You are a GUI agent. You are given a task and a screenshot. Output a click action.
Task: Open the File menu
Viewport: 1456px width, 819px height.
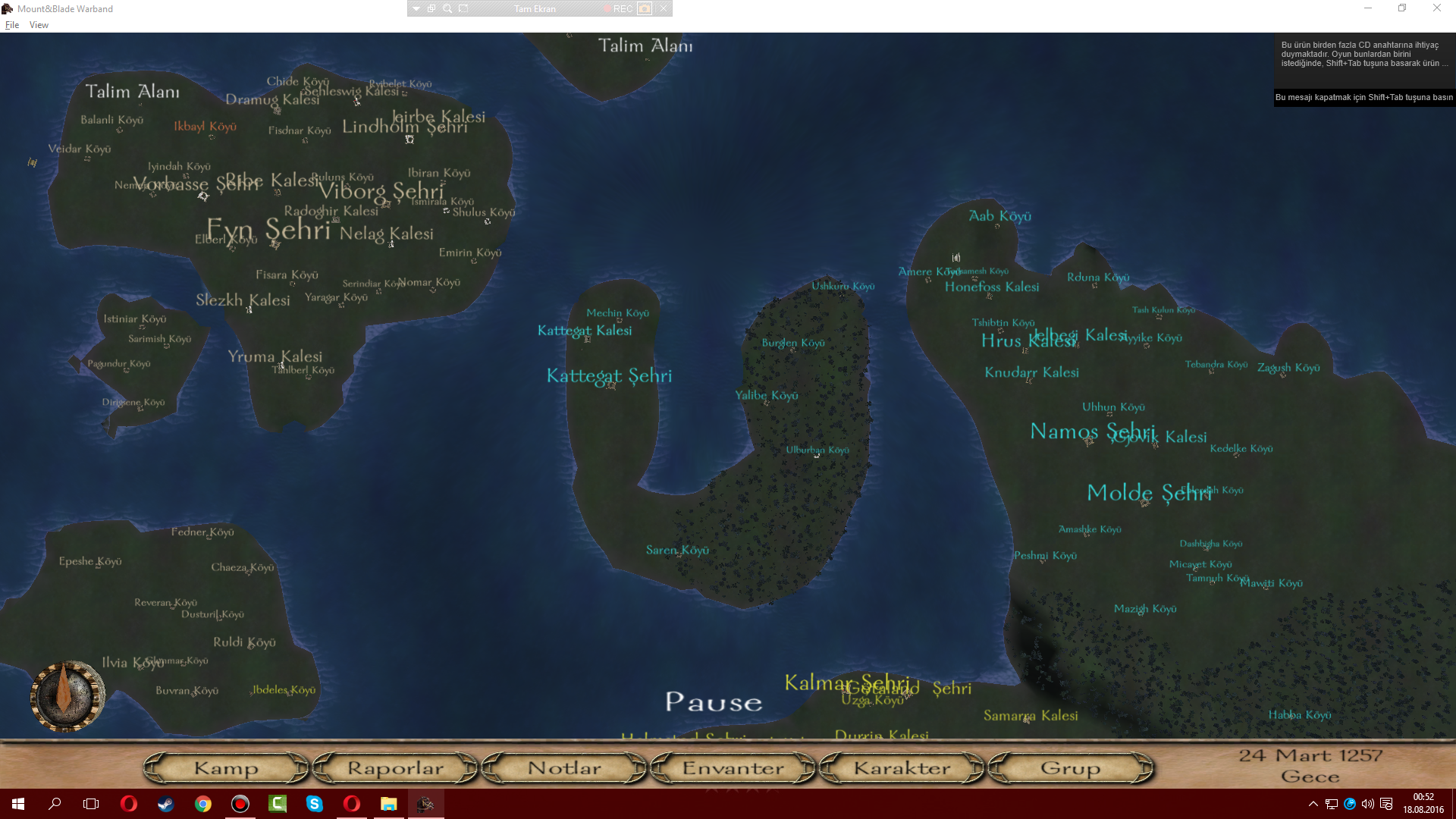(12, 25)
